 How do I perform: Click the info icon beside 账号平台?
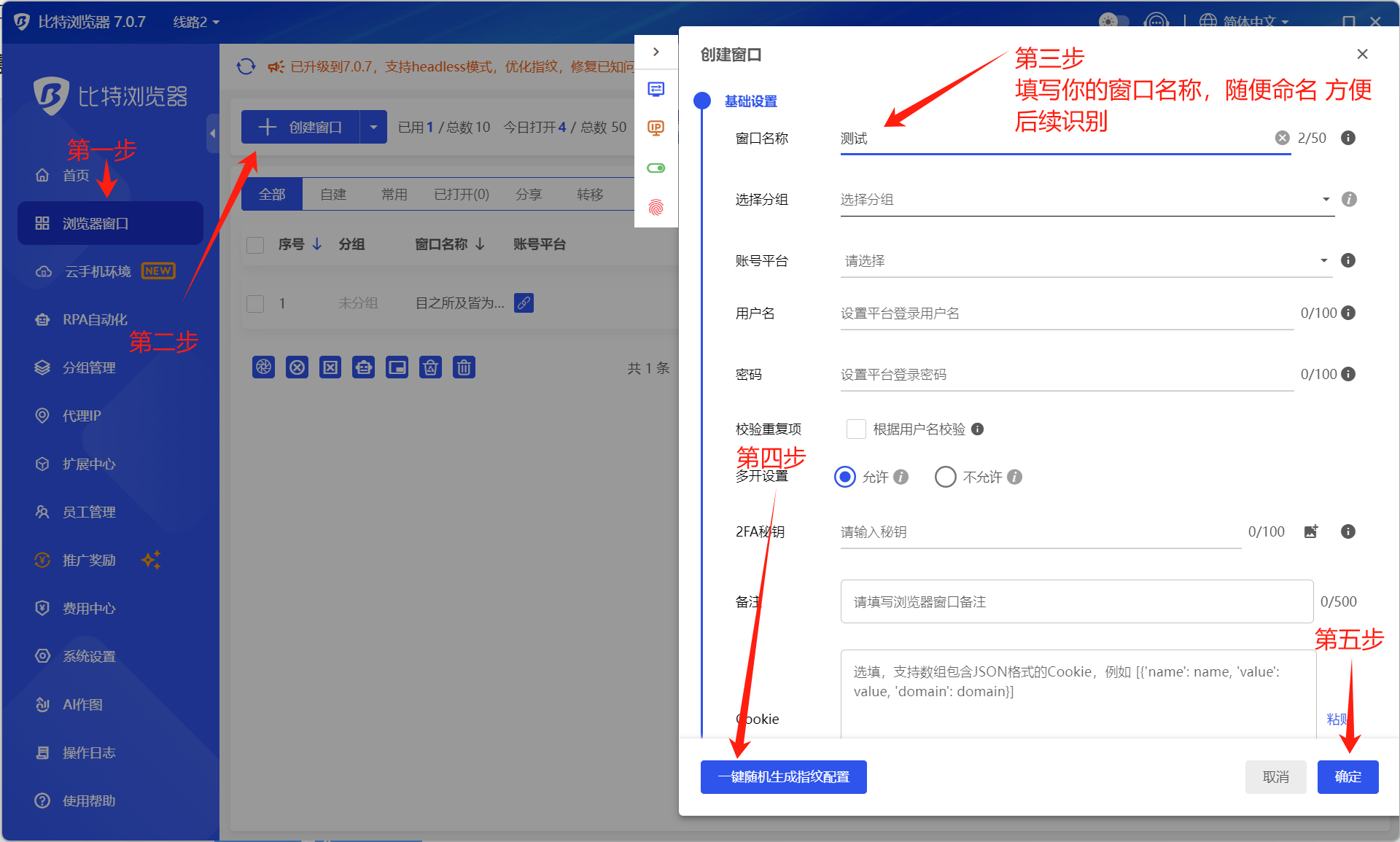click(x=1348, y=260)
